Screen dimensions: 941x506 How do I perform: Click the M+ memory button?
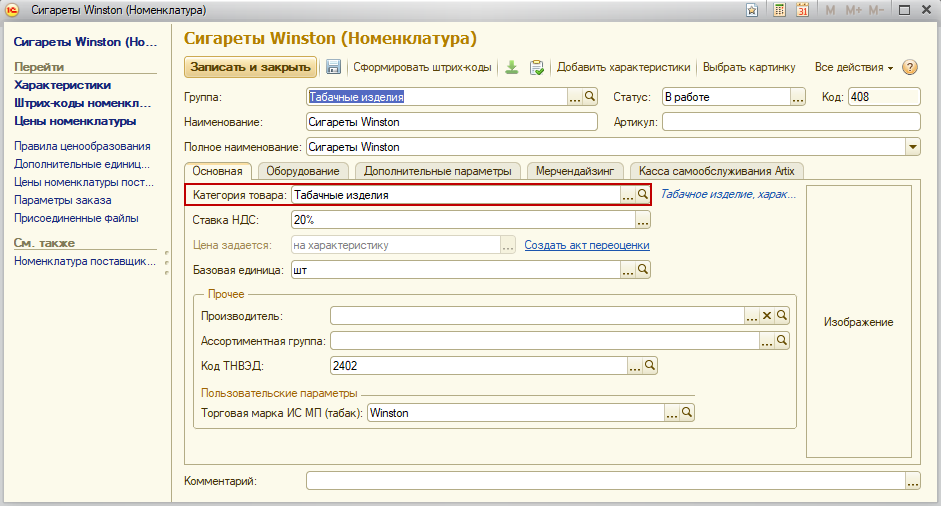(x=853, y=10)
